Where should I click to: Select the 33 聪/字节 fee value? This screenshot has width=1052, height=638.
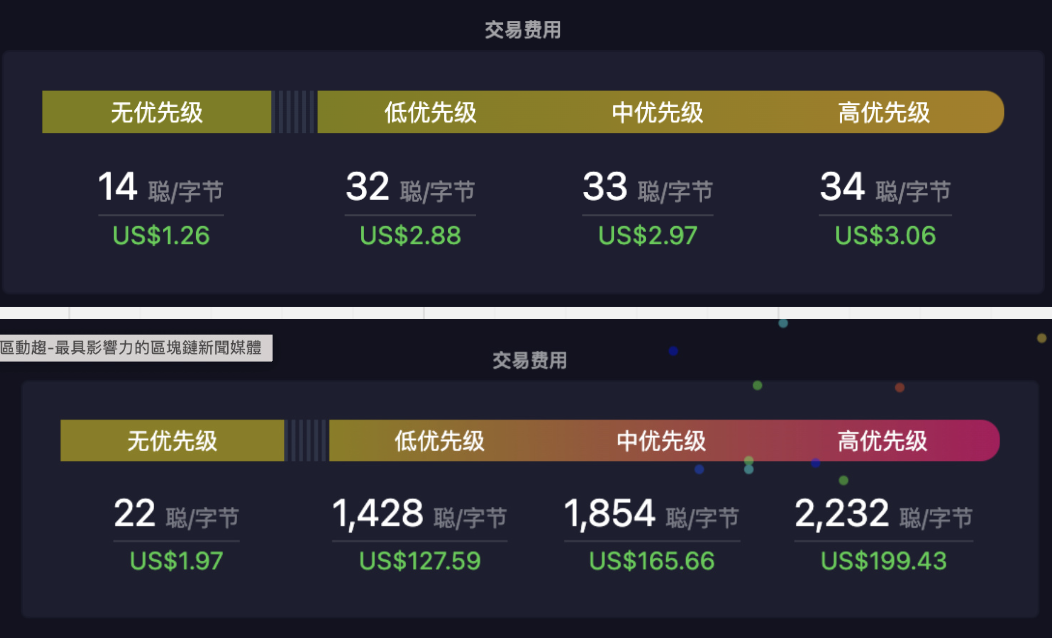pos(647,187)
